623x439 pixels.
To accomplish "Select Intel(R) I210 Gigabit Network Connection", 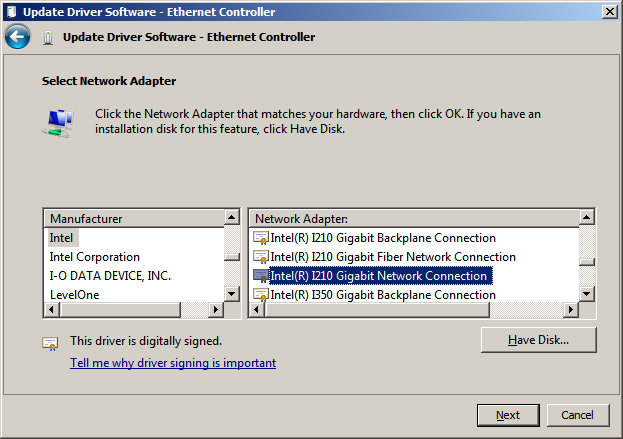I will [379, 276].
